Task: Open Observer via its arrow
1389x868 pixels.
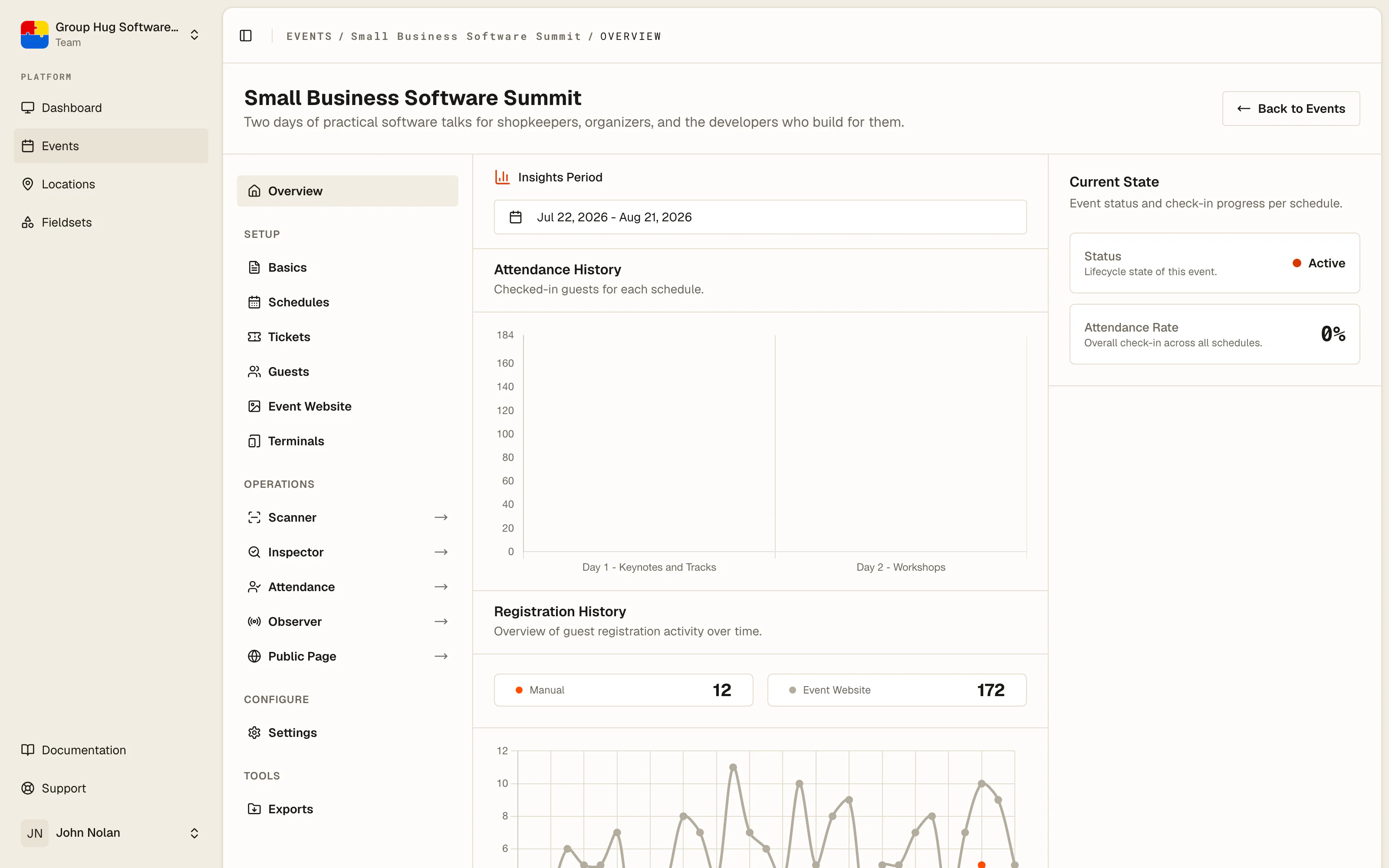Action: point(441,621)
